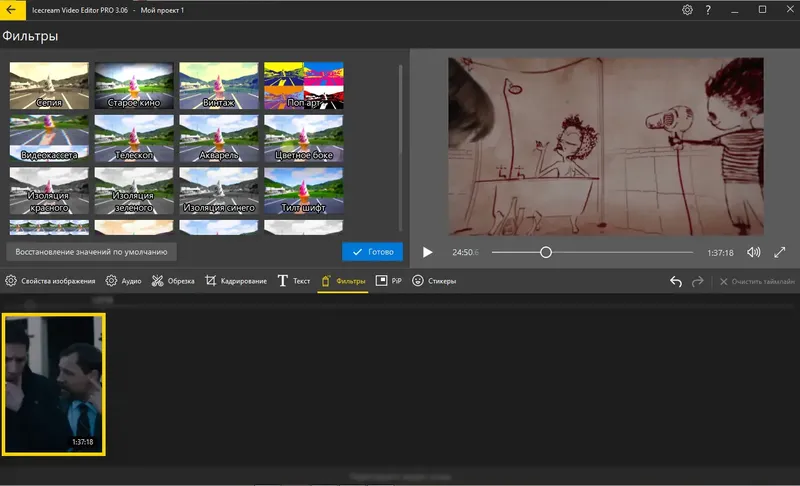This screenshot has height=486, width=800.
Task: Open help question mark icon
Action: tap(708, 10)
